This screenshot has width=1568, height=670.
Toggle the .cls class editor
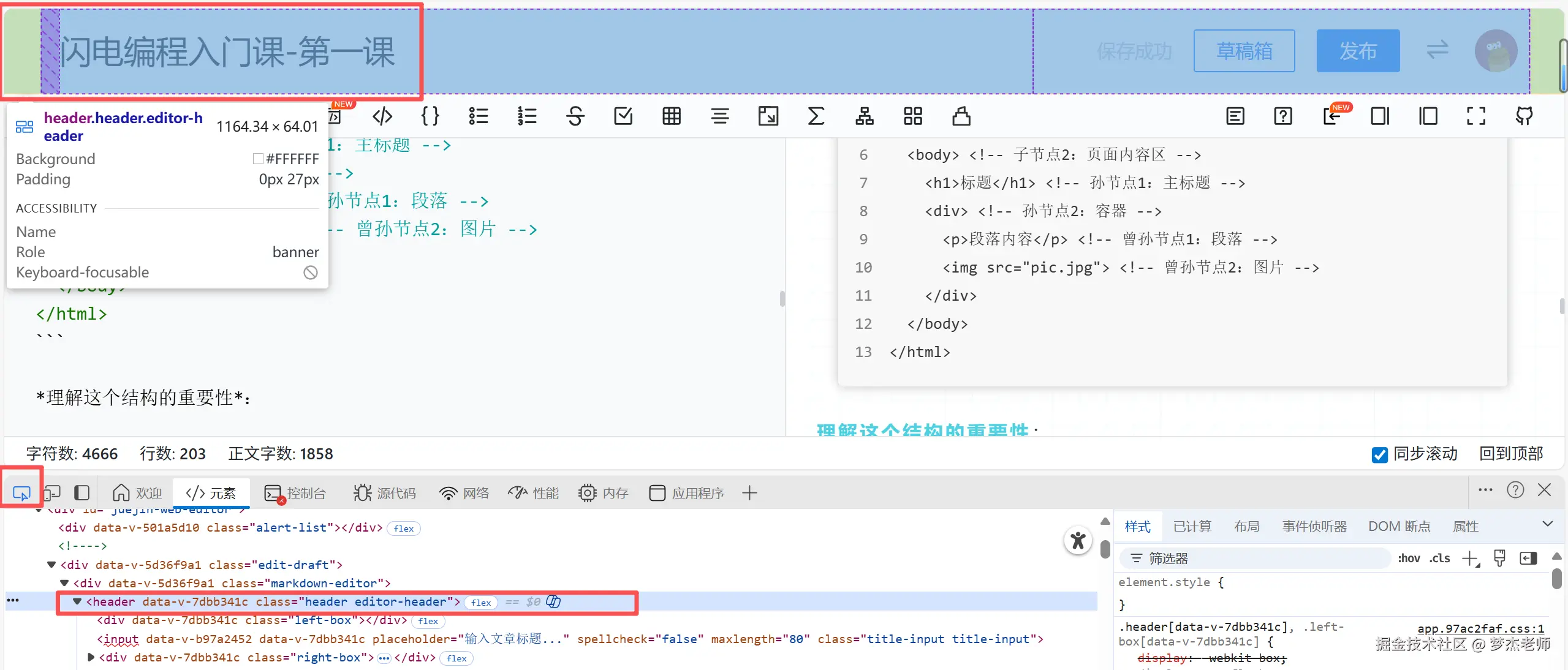[1439, 558]
